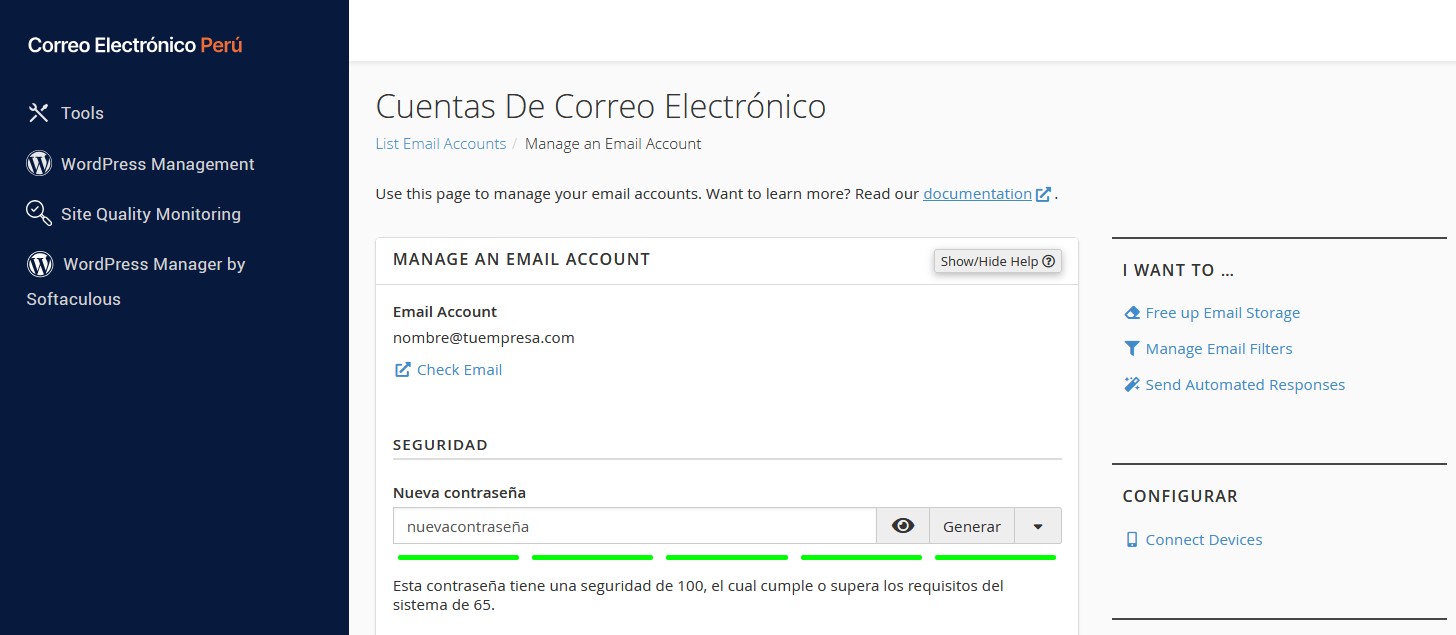Click the funnel icon for Manage Email Filters

pos(1132,349)
